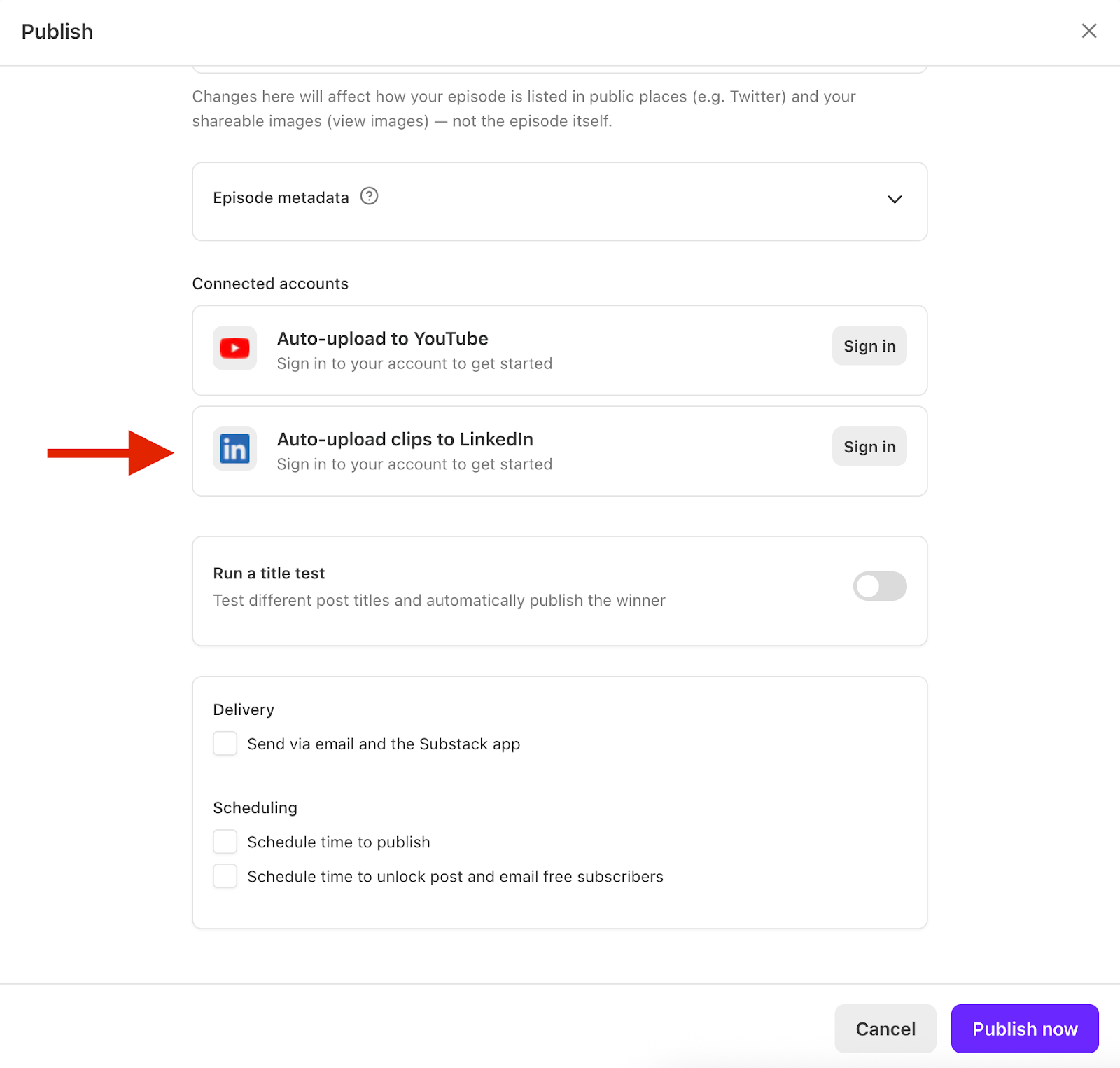Click the YouTube icon in Connected accounts
1120x1068 pixels.
click(234, 348)
